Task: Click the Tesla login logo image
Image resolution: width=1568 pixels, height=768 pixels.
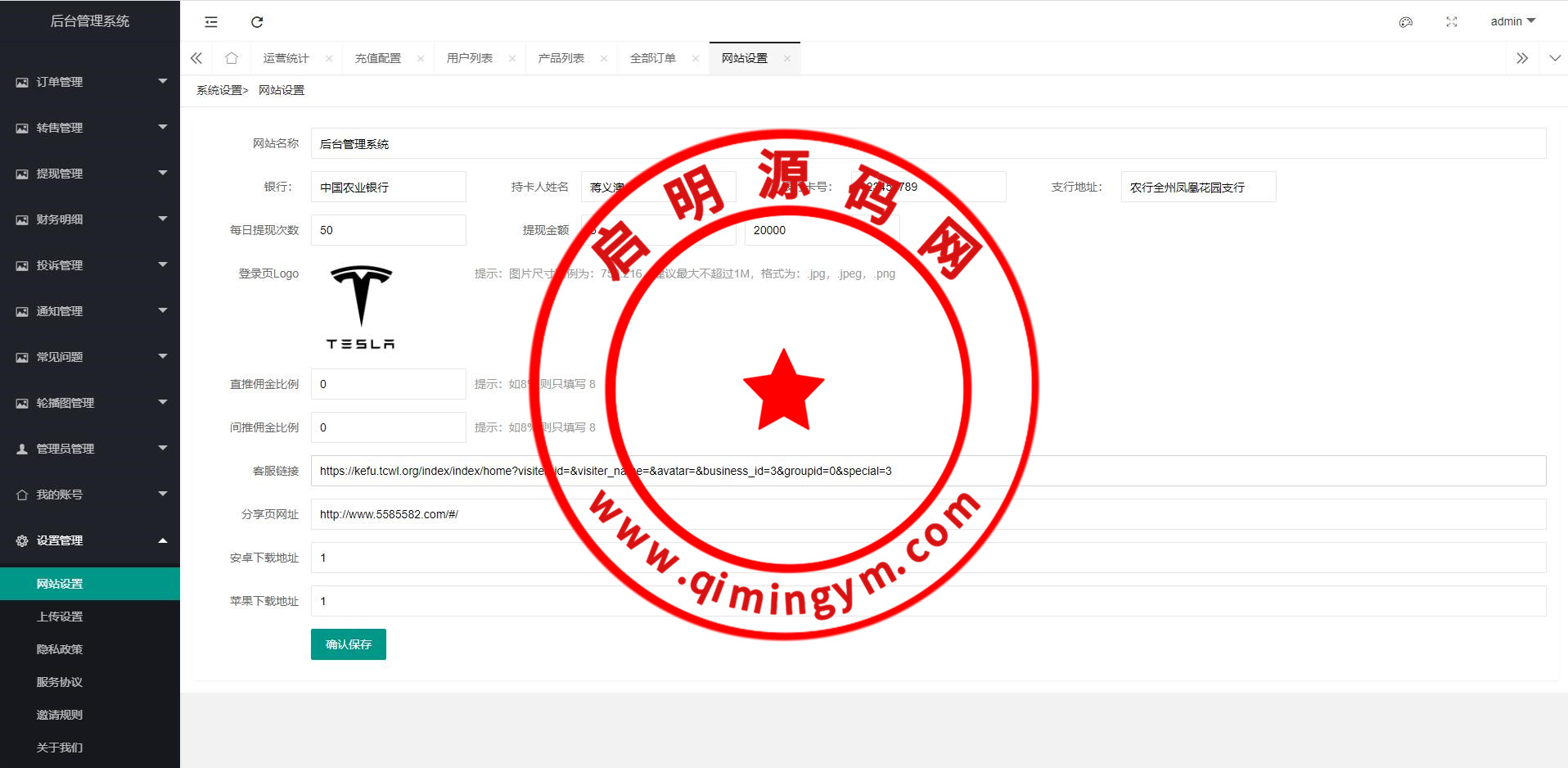Action: click(x=361, y=308)
